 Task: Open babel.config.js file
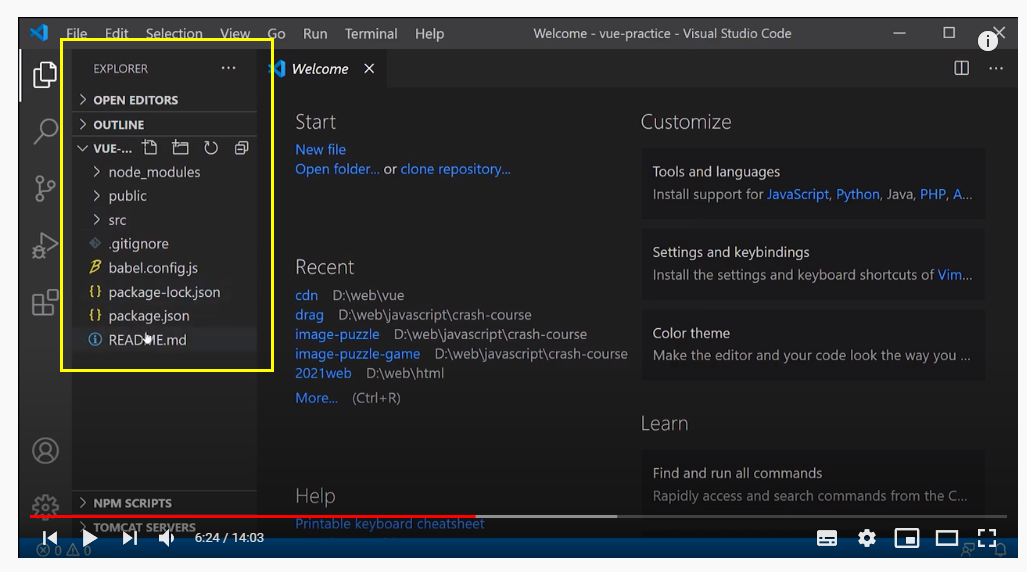(164, 267)
